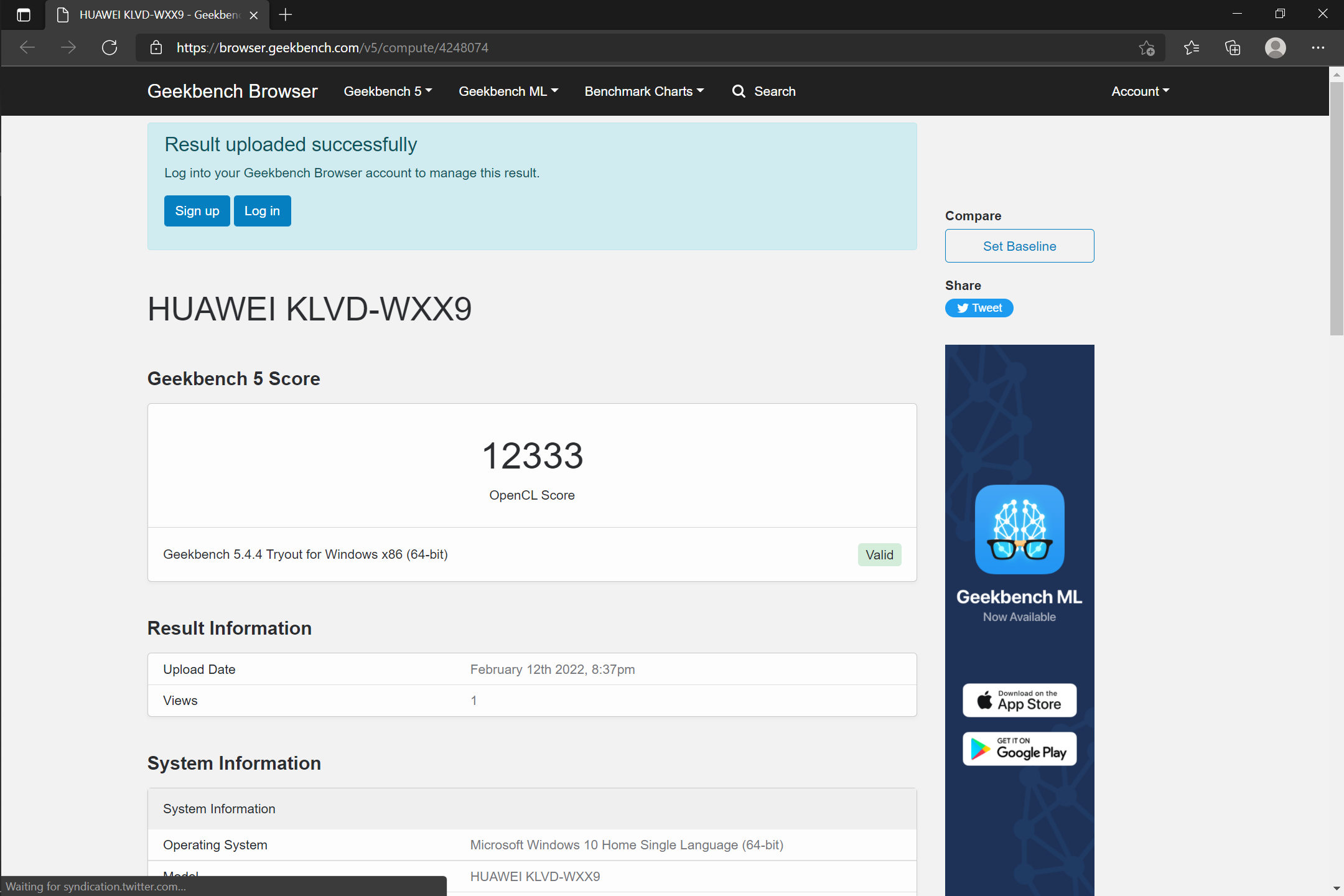Click the Sign up button
This screenshot has height=896, width=1344.
point(197,211)
